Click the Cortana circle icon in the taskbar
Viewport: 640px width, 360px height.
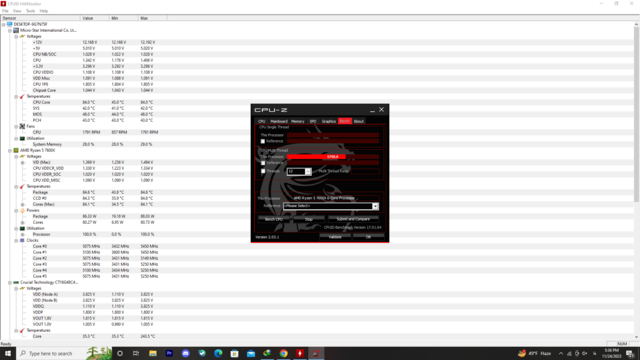point(120,353)
